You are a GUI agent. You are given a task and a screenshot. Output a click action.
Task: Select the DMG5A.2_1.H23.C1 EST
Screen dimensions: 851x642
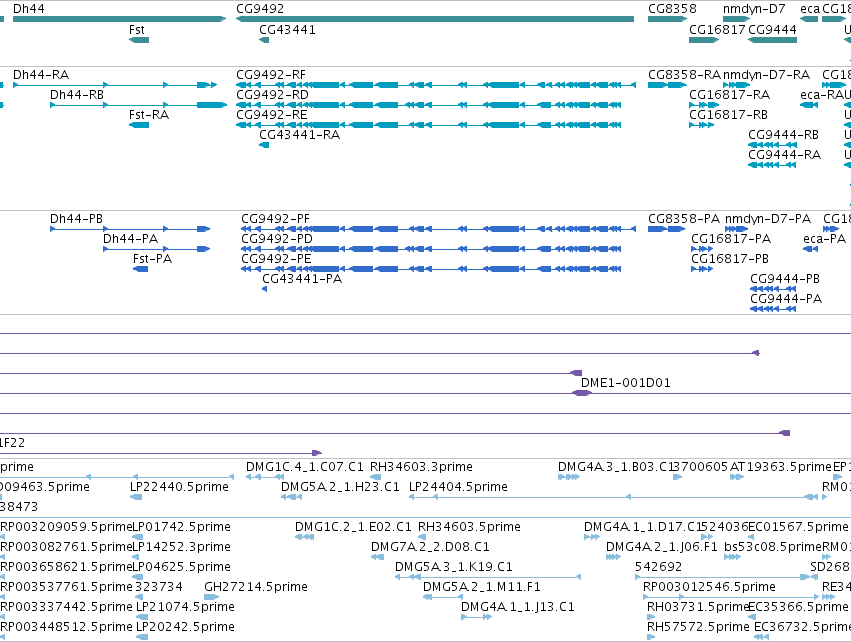[x=291, y=497]
